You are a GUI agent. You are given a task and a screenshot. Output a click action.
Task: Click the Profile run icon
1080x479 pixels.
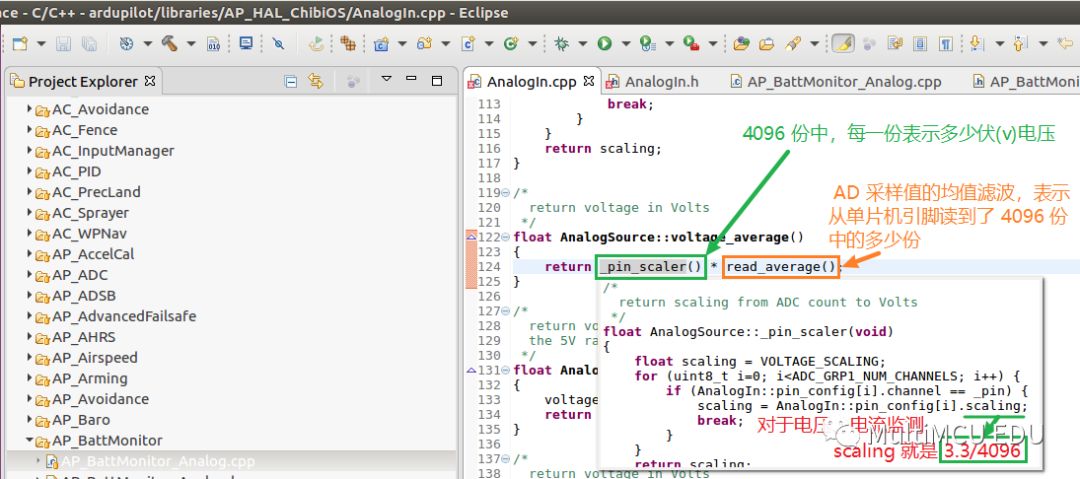pyautogui.click(x=647, y=43)
